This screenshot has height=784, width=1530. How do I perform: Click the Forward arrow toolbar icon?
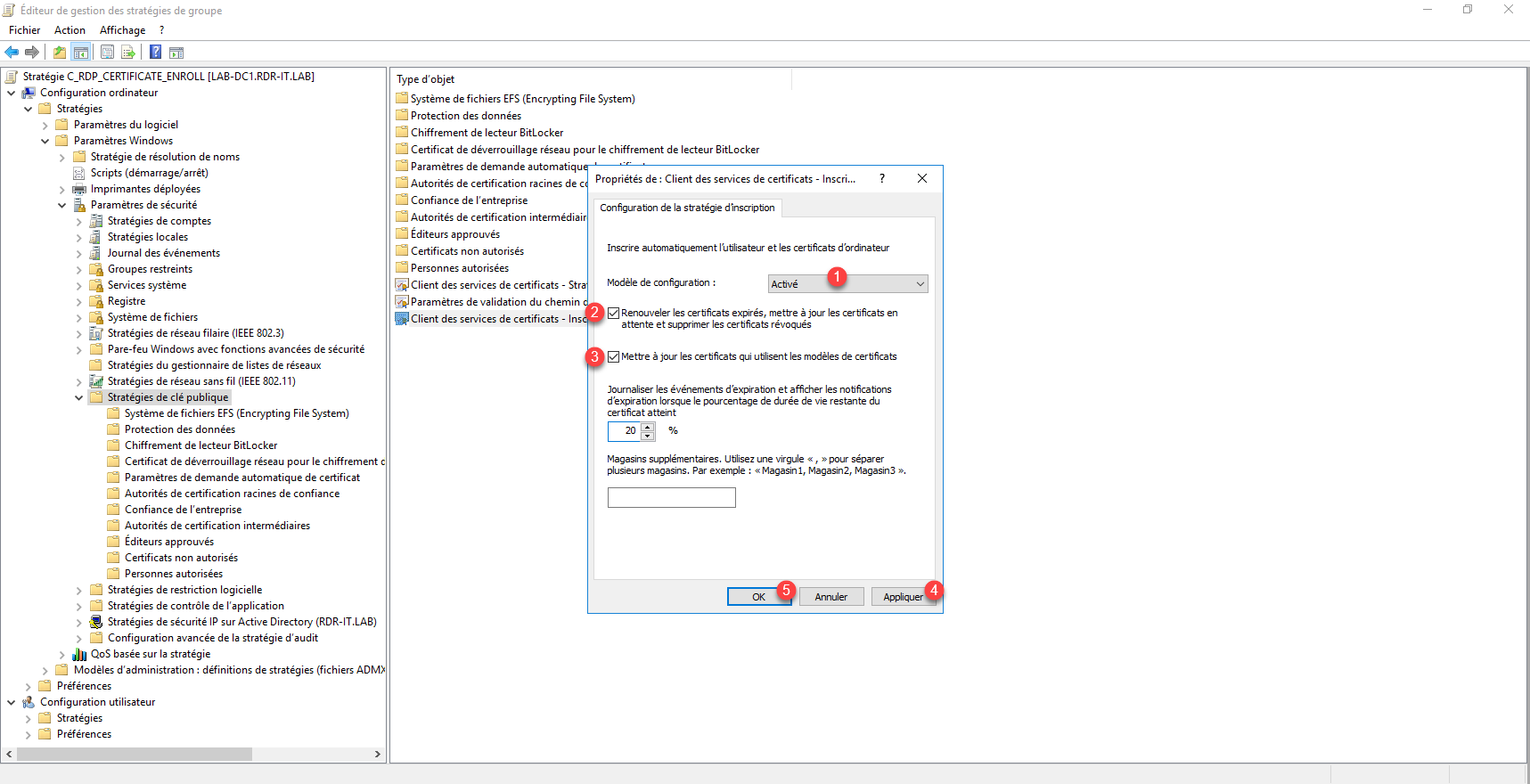(32, 53)
